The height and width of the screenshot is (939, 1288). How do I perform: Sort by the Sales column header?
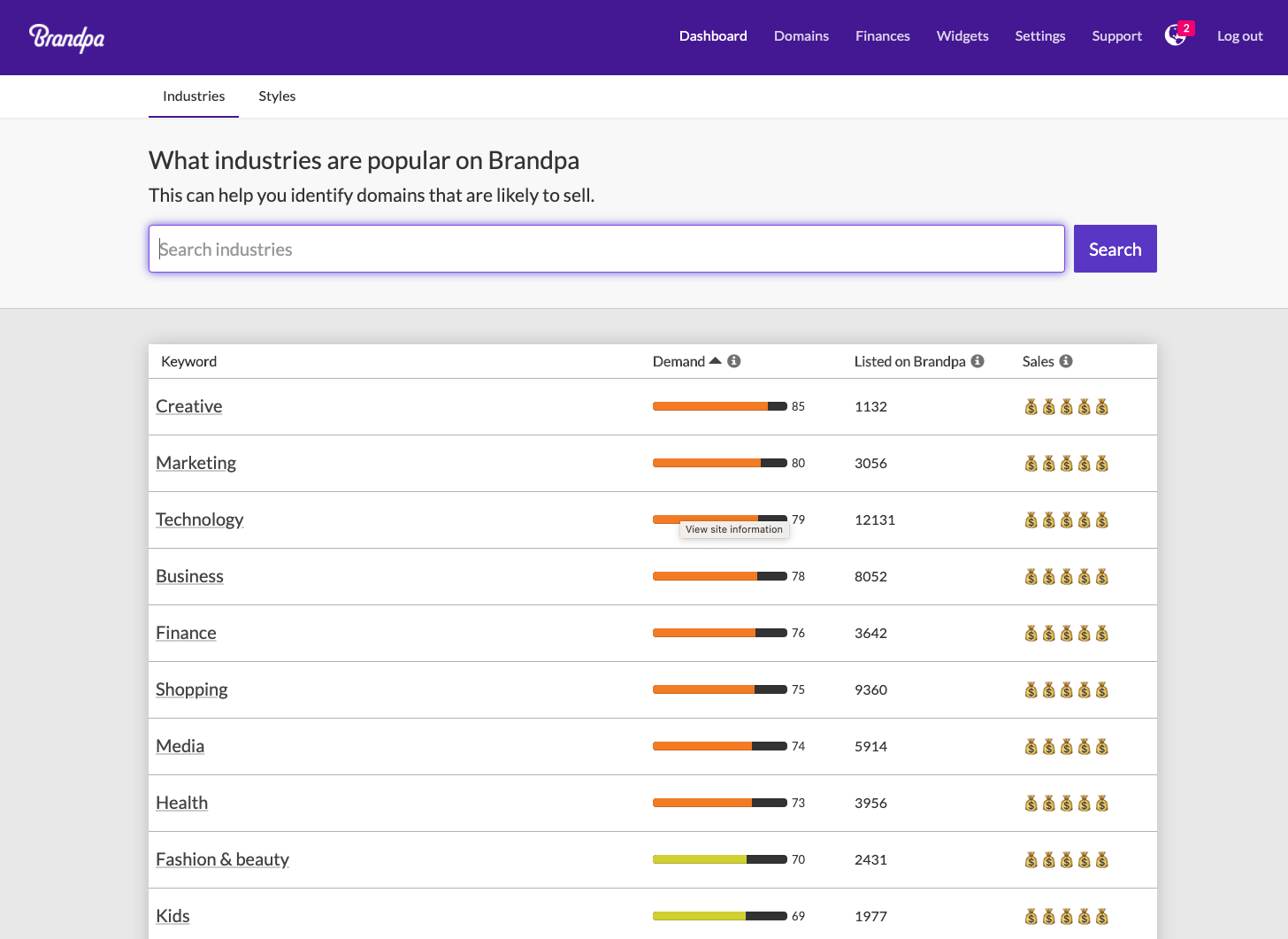coord(1039,361)
